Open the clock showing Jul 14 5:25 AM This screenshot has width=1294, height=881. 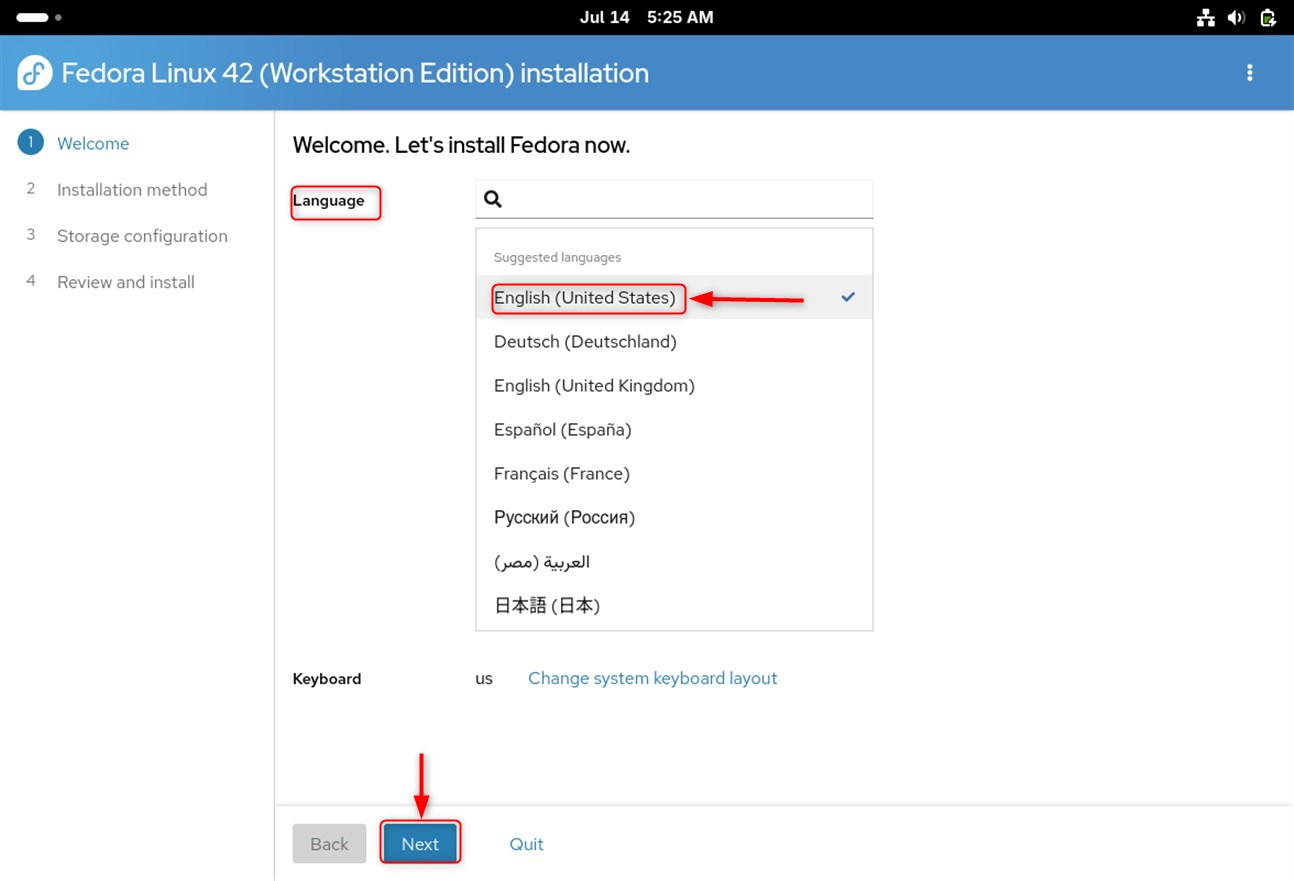click(x=646, y=17)
